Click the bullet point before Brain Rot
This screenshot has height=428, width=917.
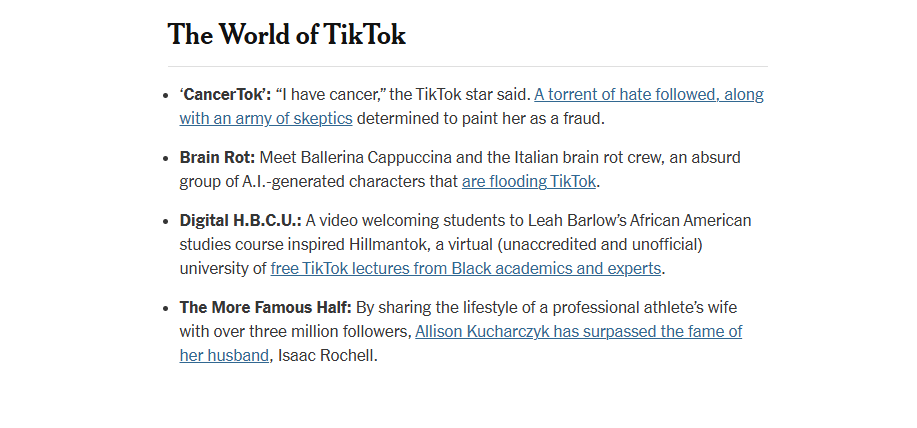pyautogui.click(x=166, y=159)
